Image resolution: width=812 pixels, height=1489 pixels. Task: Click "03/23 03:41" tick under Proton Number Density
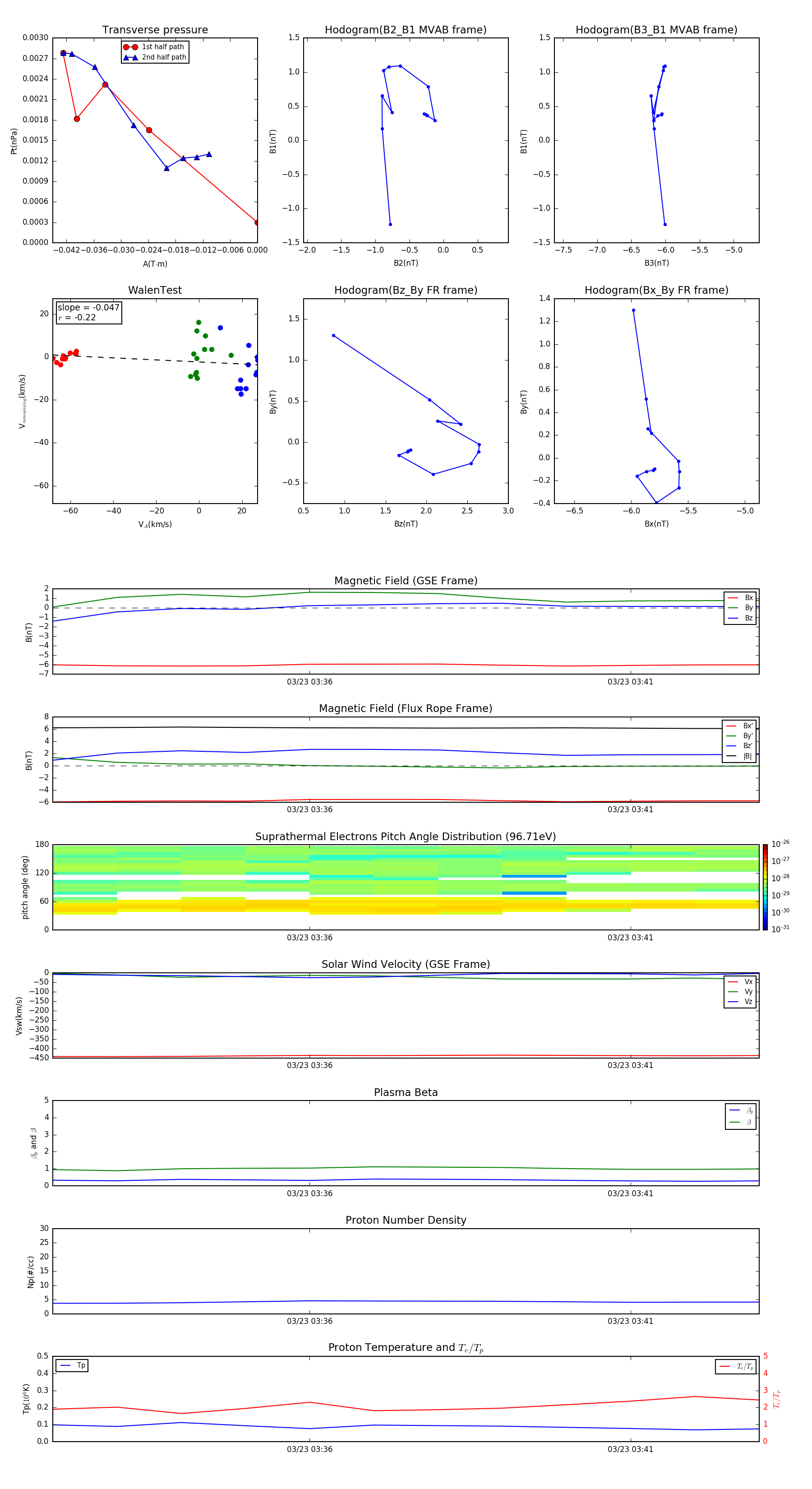point(630,1321)
